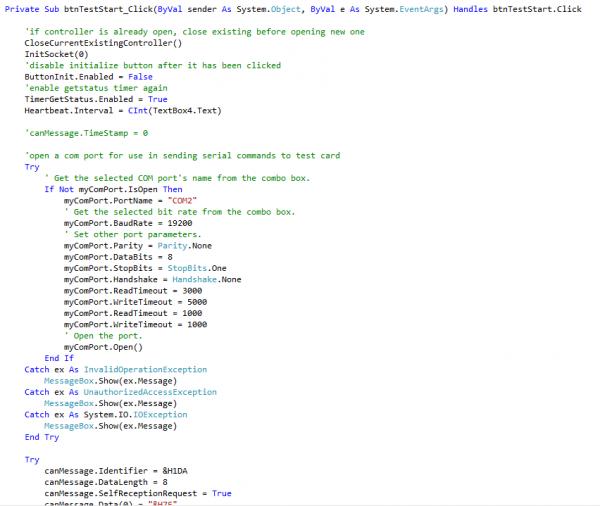Click the "COM2" string literal
600x506 pixels.
[x=182, y=201]
